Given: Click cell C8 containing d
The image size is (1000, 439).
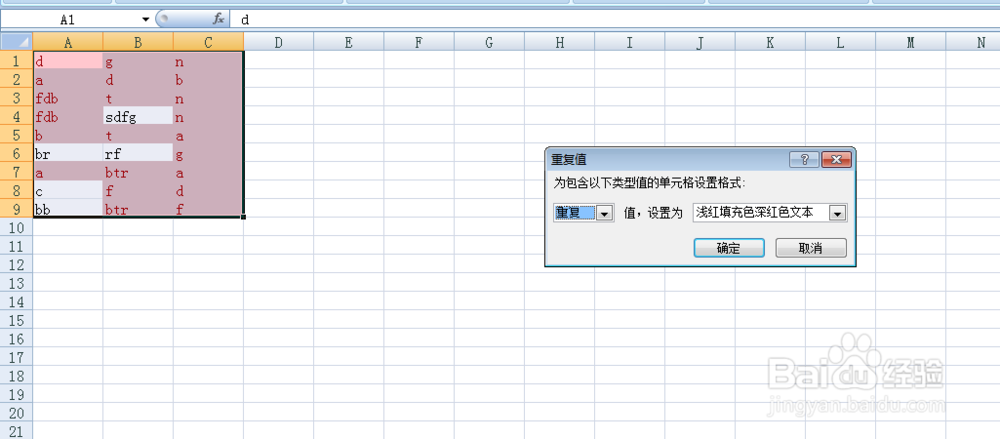Looking at the screenshot, I should 208,190.
